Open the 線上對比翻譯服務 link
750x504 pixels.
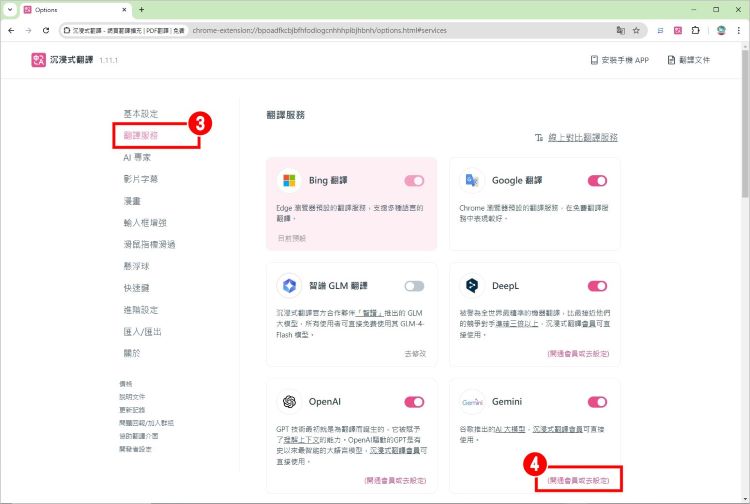[583, 138]
